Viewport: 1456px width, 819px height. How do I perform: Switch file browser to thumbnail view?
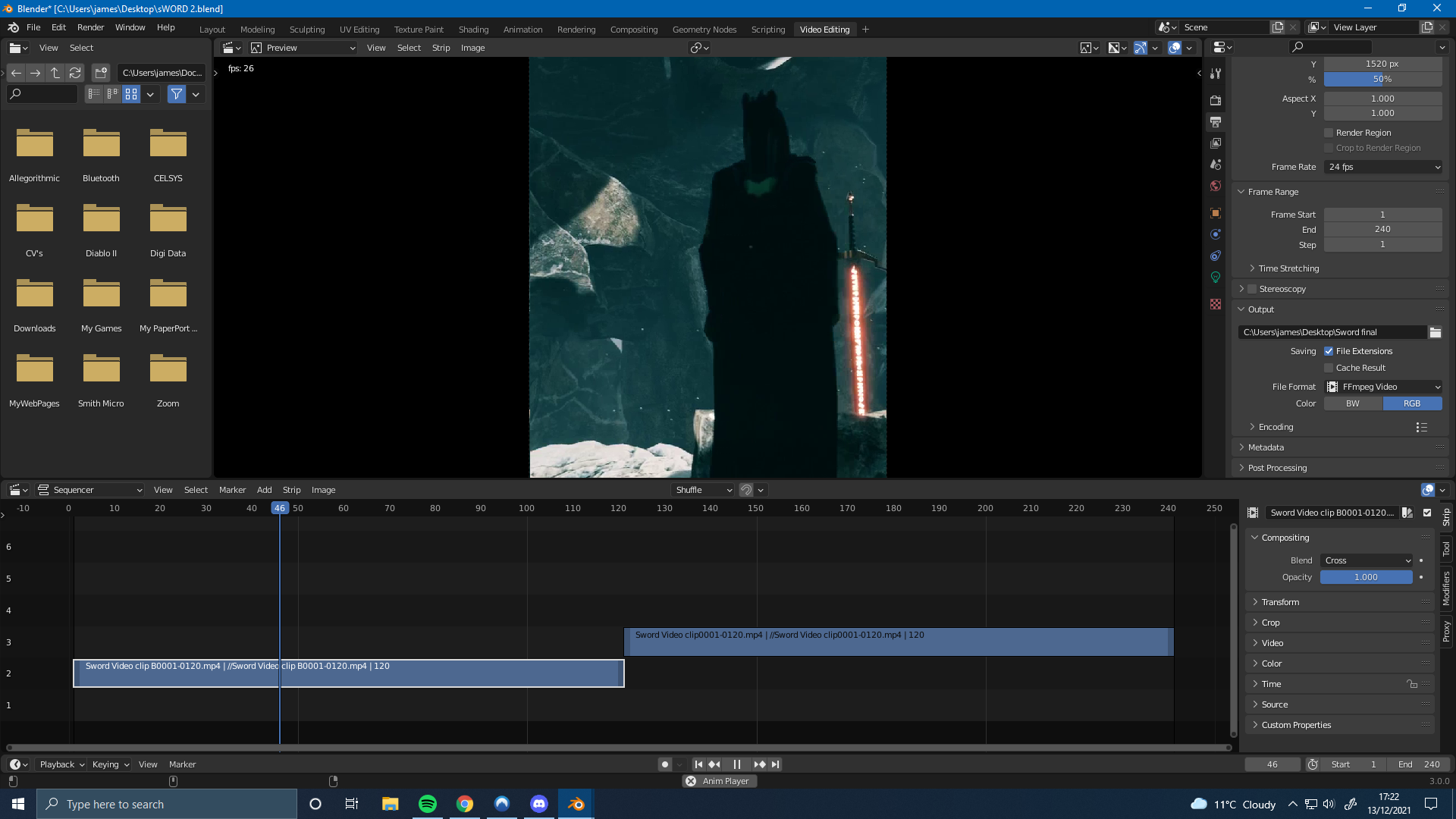click(131, 94)
